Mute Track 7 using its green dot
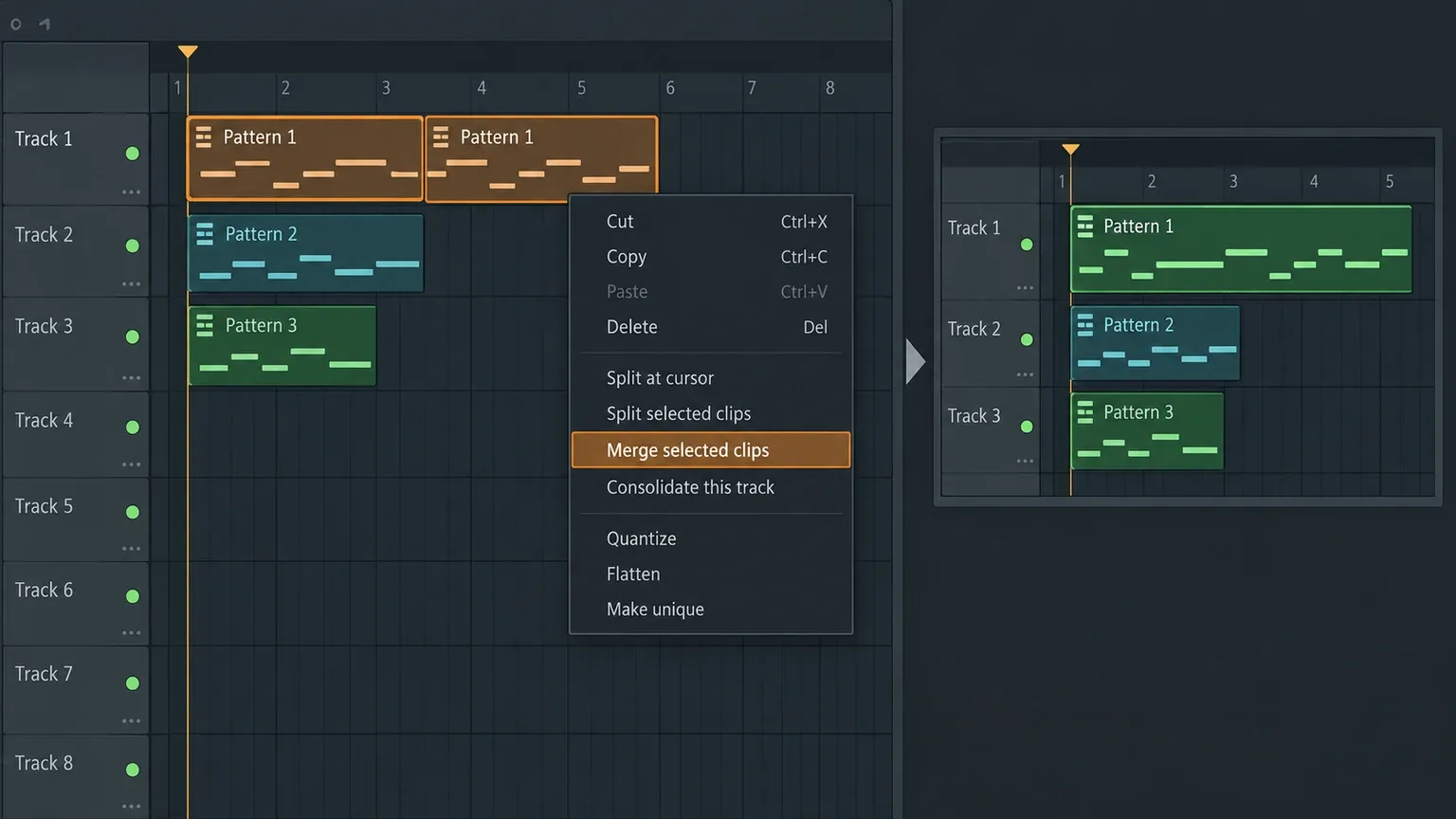The height and width of the screenshot is (819, 1456). coord(133,682)
